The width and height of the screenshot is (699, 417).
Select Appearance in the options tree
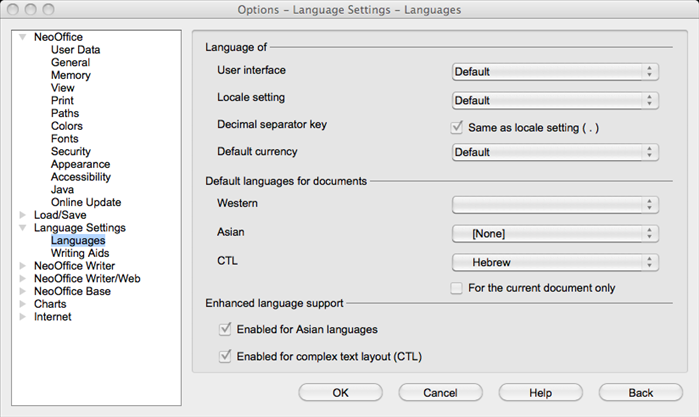(81, 164)
